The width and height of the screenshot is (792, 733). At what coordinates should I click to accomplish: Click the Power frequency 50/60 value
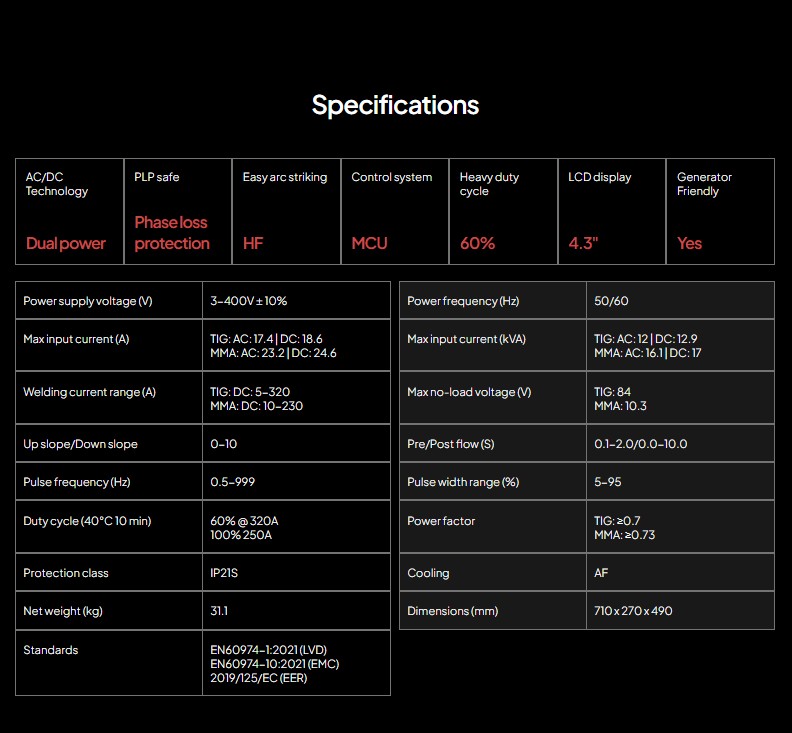(x=611, y=301)
